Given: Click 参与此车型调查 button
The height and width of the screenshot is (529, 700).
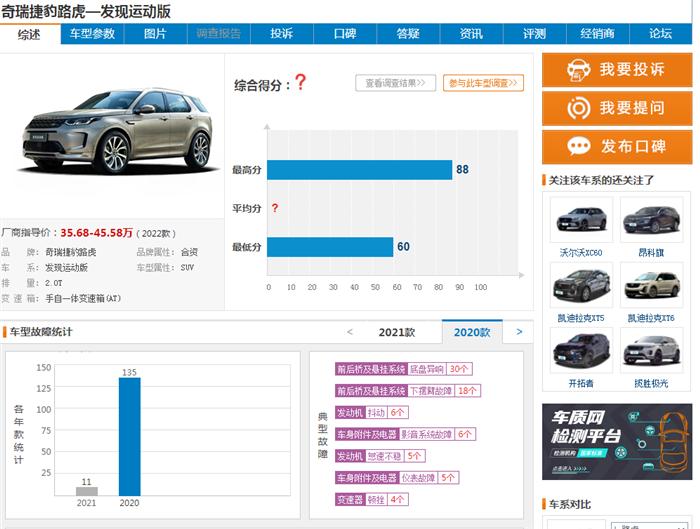Looking at the screenshot, I should (x=483, y=83).
